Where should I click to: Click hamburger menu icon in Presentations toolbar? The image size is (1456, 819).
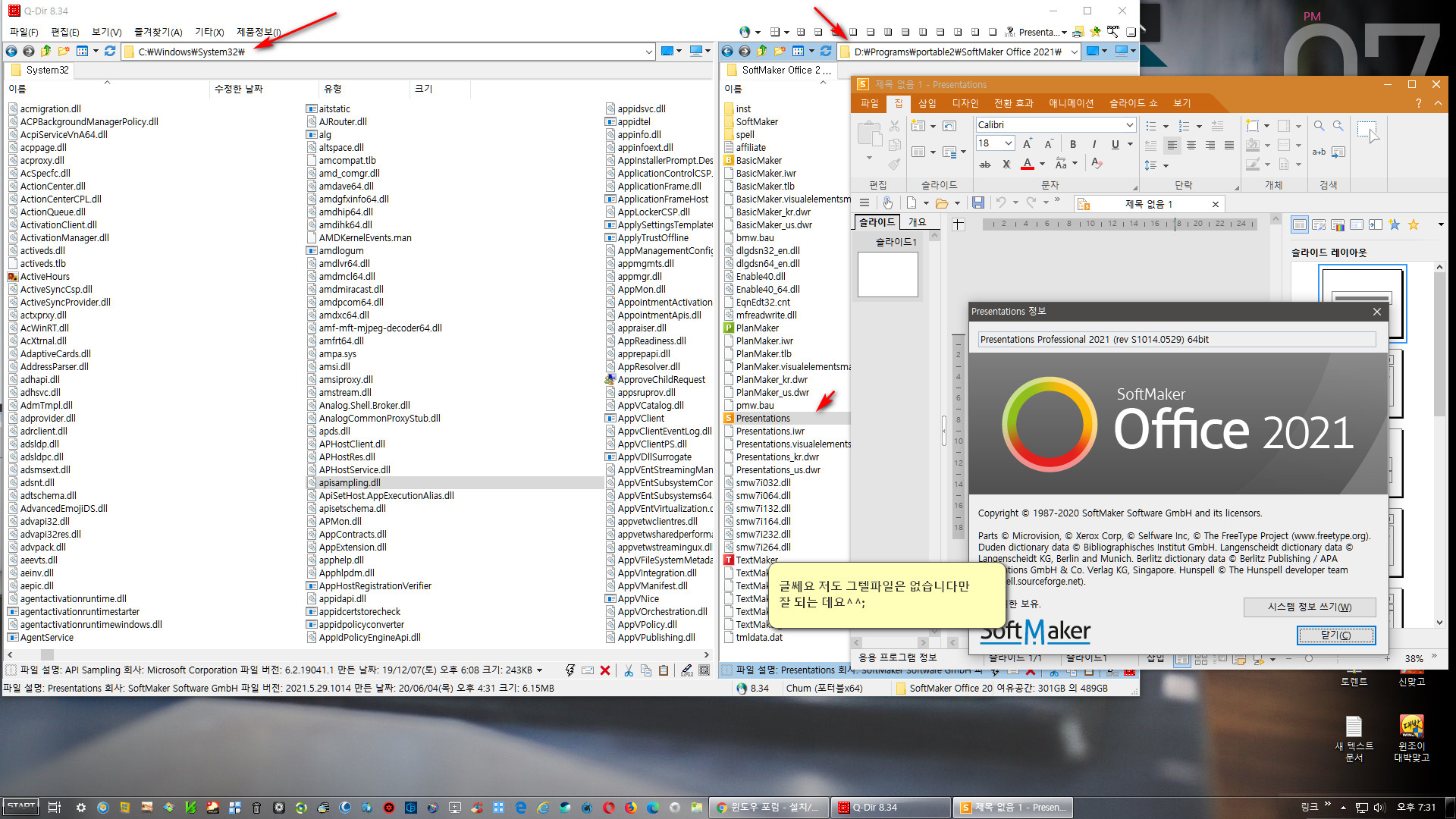[x=864, y=202]
